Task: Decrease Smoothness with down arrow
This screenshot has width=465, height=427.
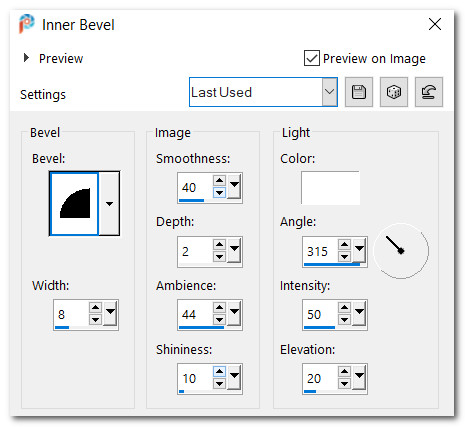Action: 219,193
